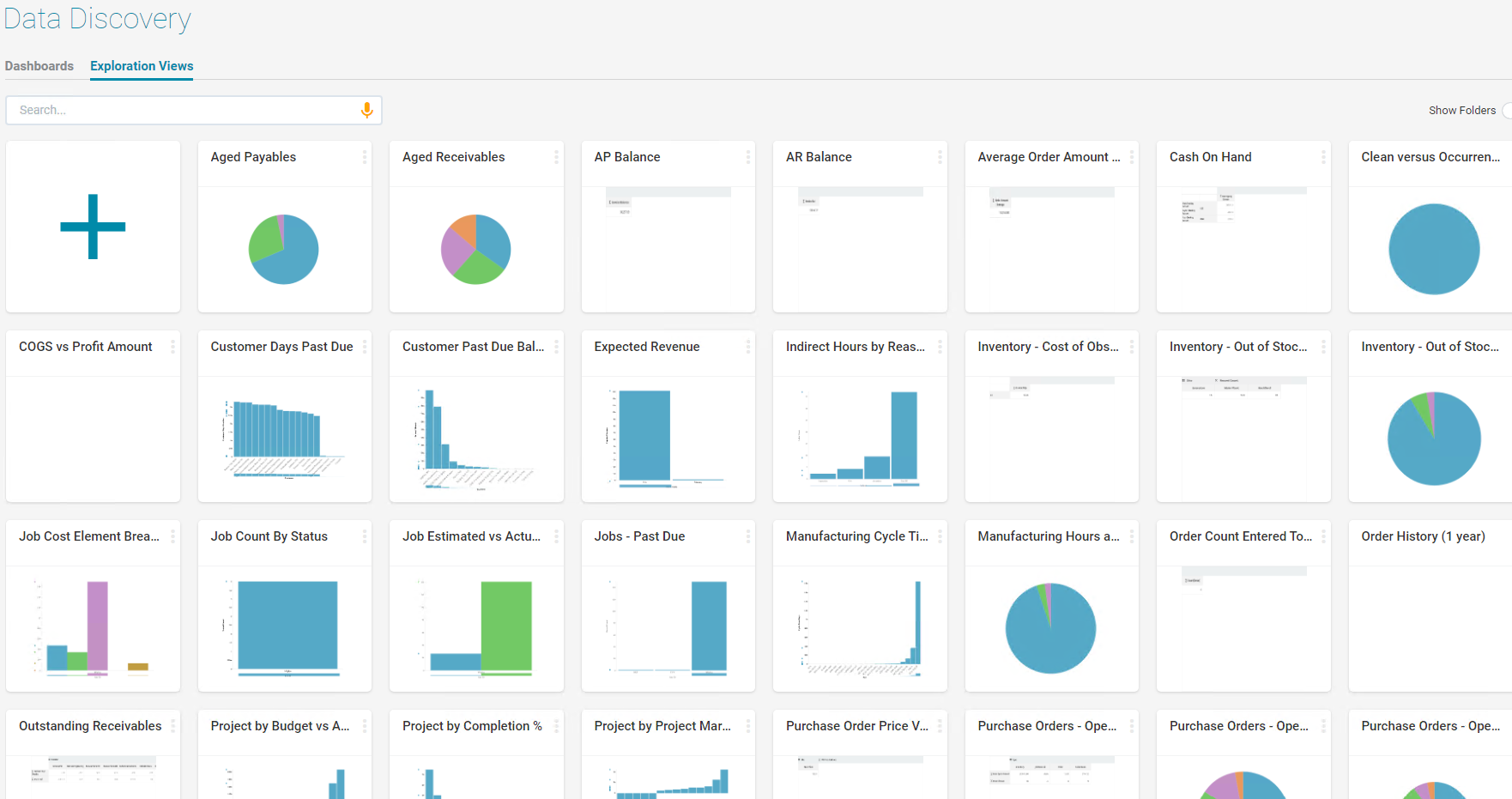Click kebab menu on Customer Days Past Due
Viewport: 1512px width, 799px height.
coord(365,347)
